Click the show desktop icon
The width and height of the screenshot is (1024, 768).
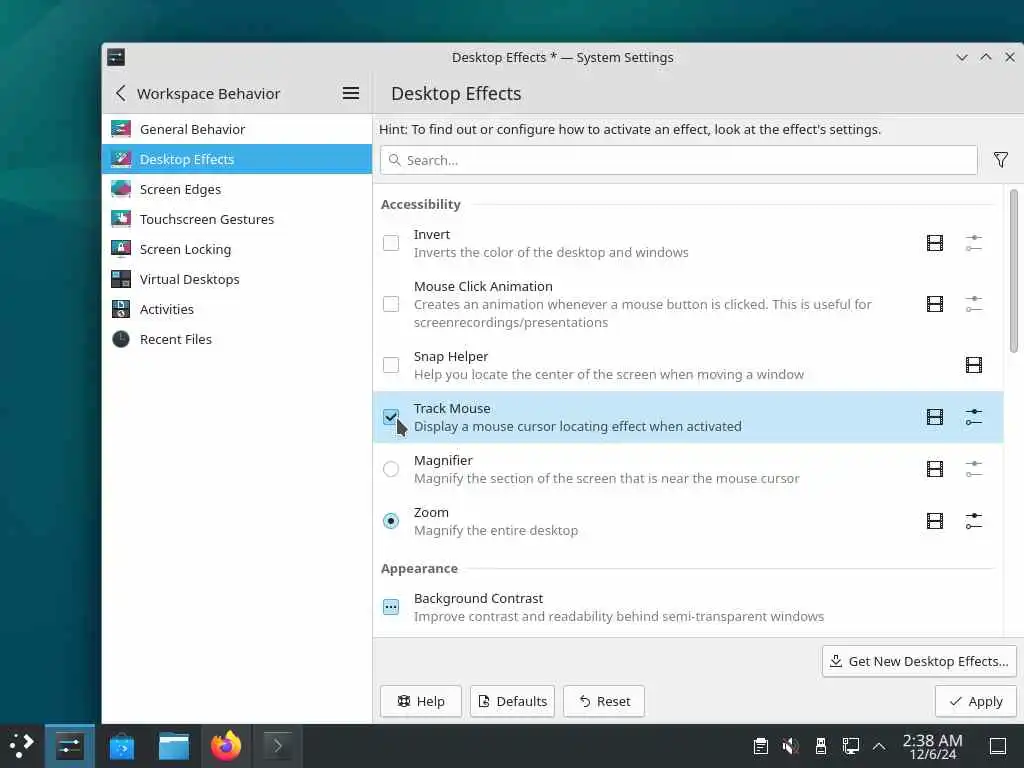(998, 746)
